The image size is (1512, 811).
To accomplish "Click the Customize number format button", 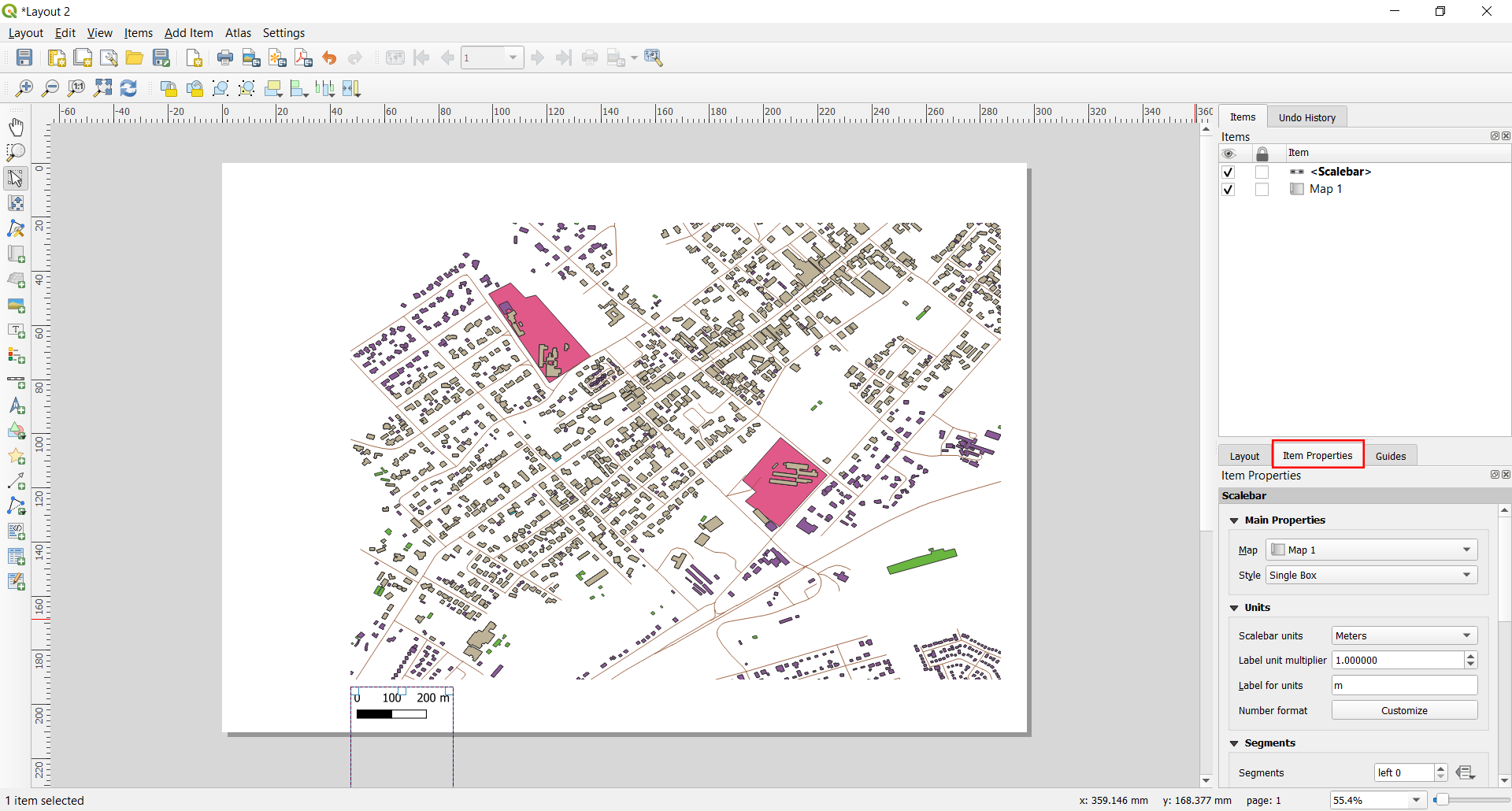I will pos(1404,709).
